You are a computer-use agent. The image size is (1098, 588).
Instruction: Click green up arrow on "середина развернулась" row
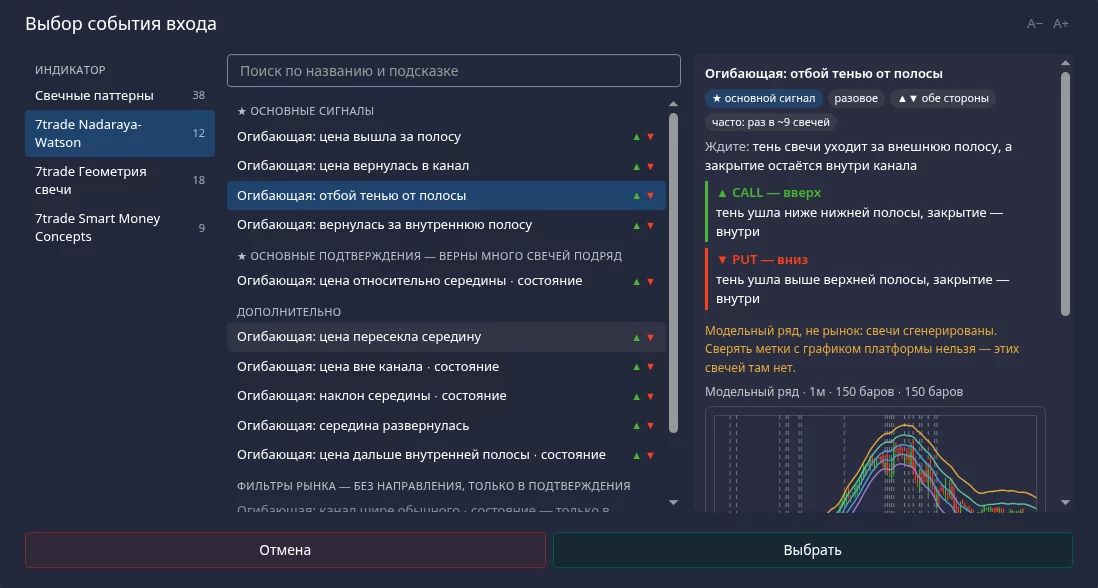pyautogui.click(x=637, y=426)
